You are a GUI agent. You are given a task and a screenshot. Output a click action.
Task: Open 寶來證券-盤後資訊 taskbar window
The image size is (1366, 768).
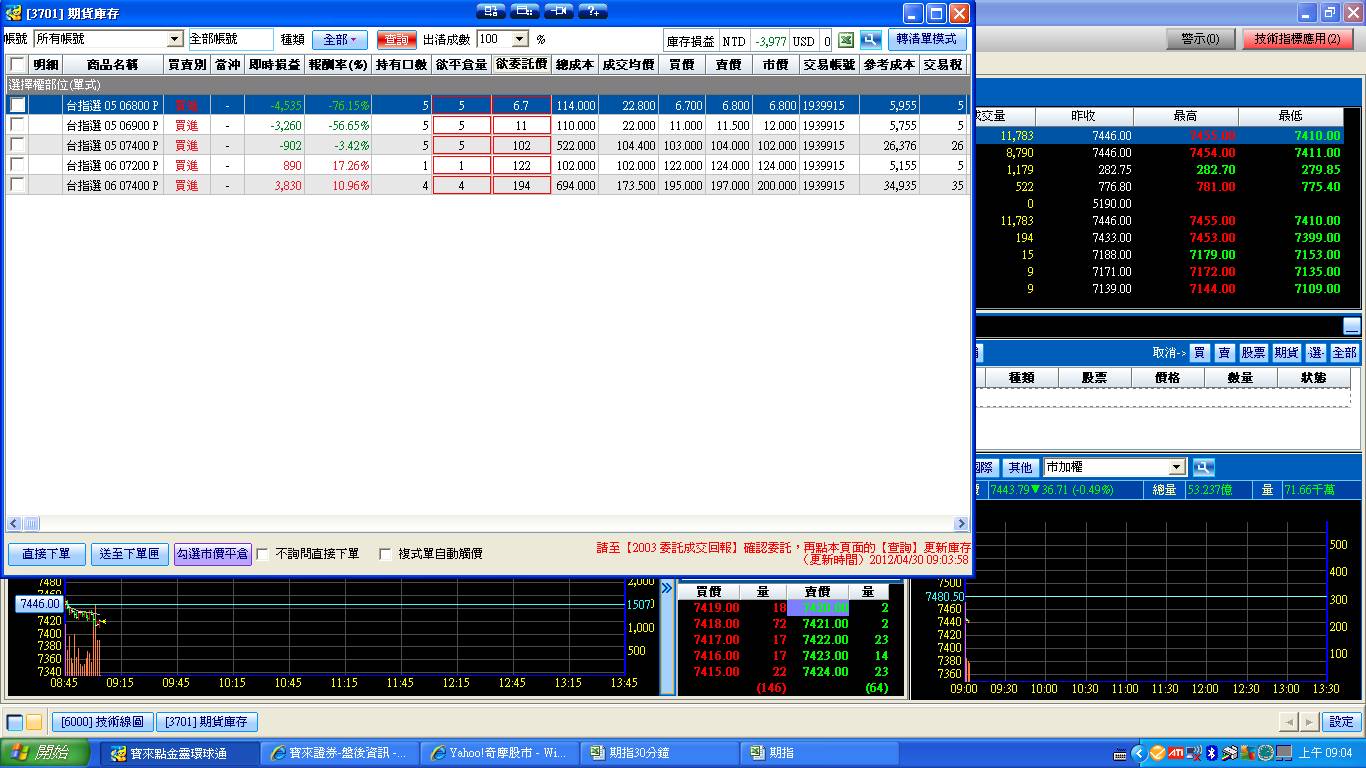point(339,753)
